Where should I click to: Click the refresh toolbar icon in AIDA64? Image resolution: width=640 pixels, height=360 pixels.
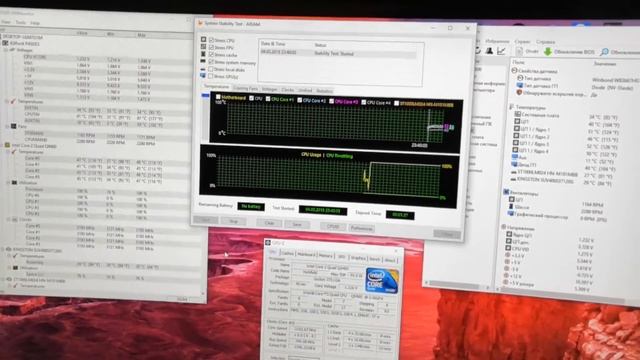pos(478,50)
